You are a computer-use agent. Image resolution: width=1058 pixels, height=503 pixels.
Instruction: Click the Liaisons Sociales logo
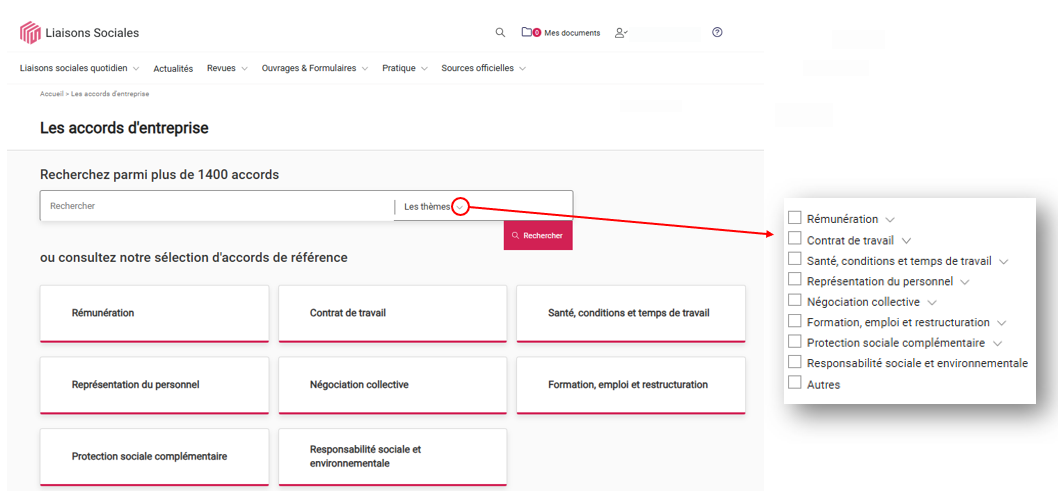point(80,32)
